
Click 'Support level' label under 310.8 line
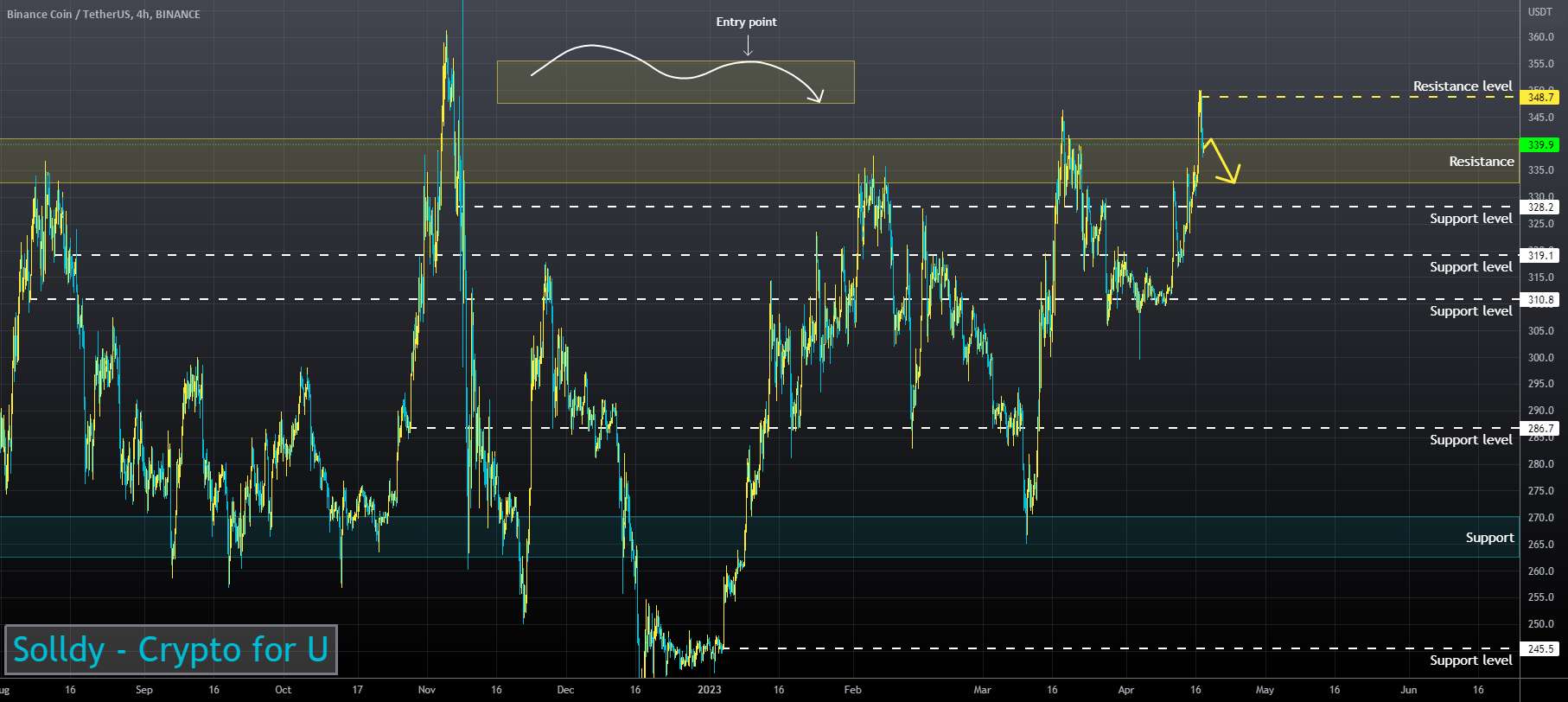pyautogui.click(x=1470, y=311)
